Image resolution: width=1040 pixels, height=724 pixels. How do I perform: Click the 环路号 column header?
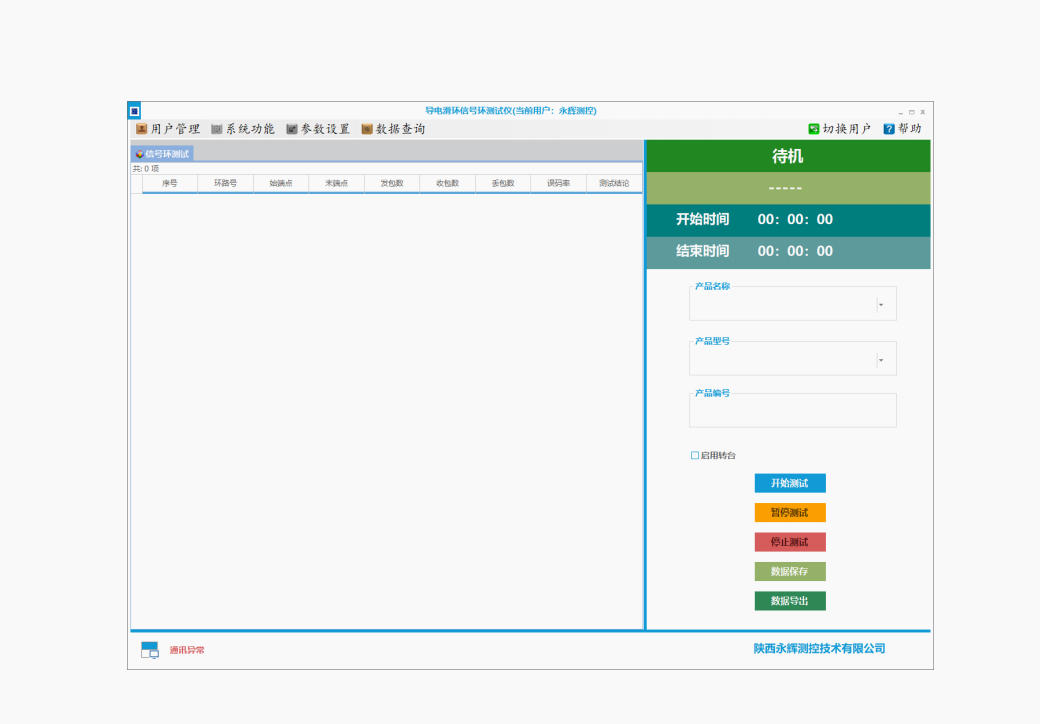(225, 183)
